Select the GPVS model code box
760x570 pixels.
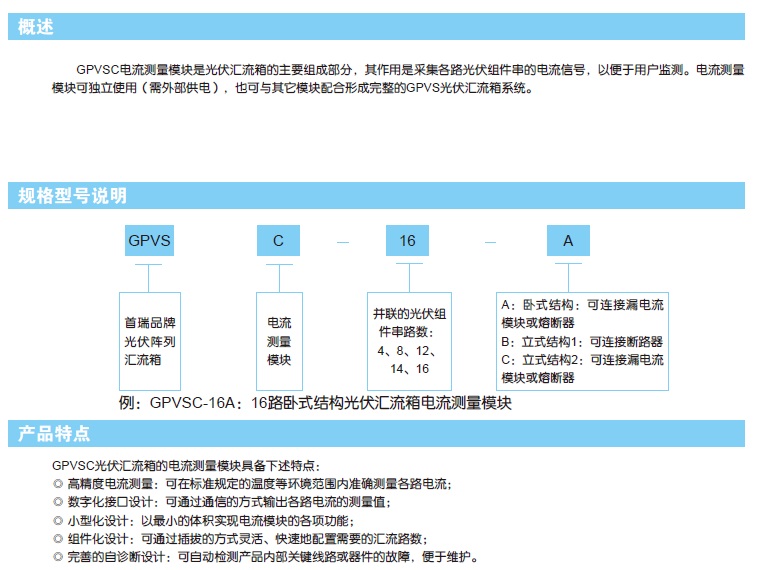[149, 240]
